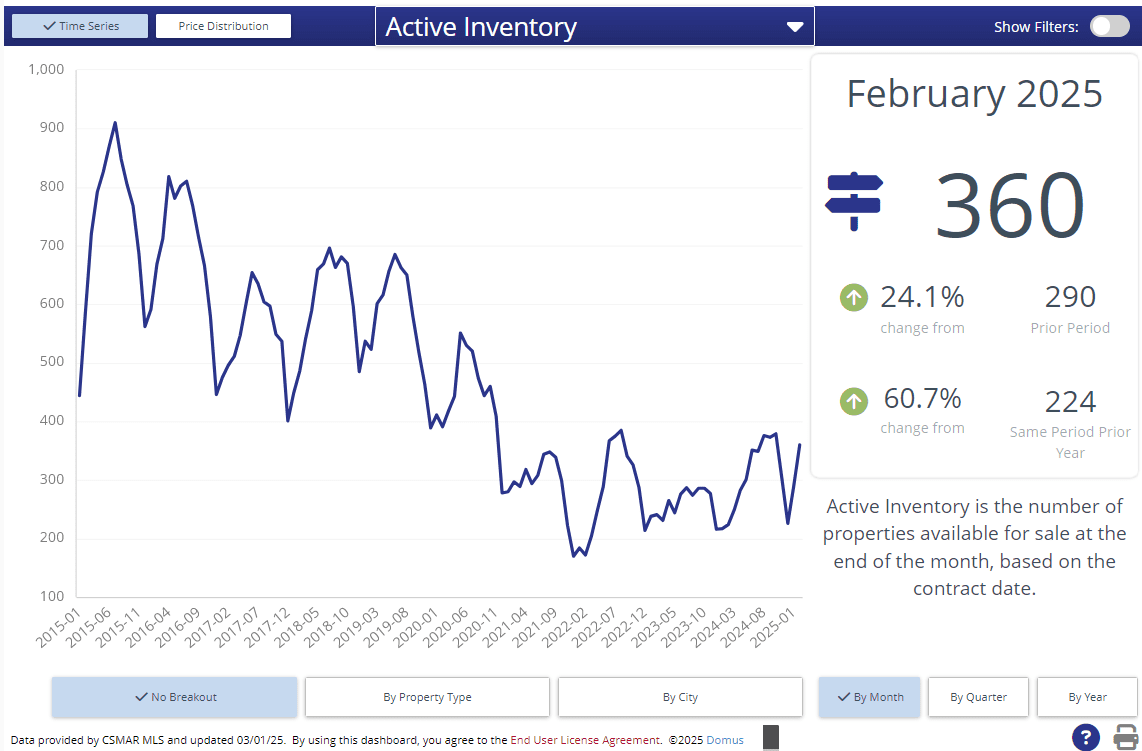Select the By Quarter option

tap(978, 697)
